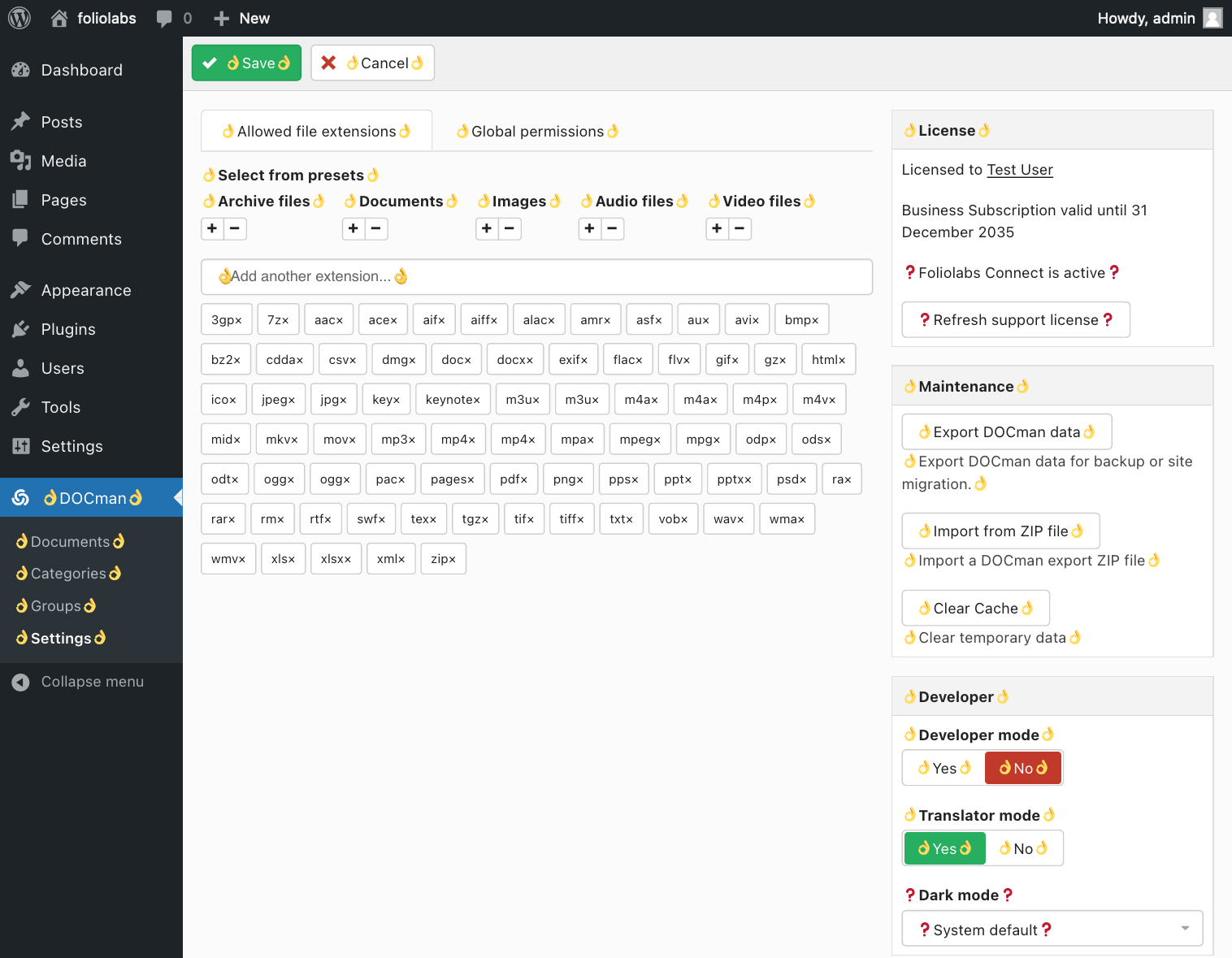Image resolution: width=1232 pixels, height=958 pixels.
Task: Remove the jpeg extension tag
Action: tap(292, 400)
